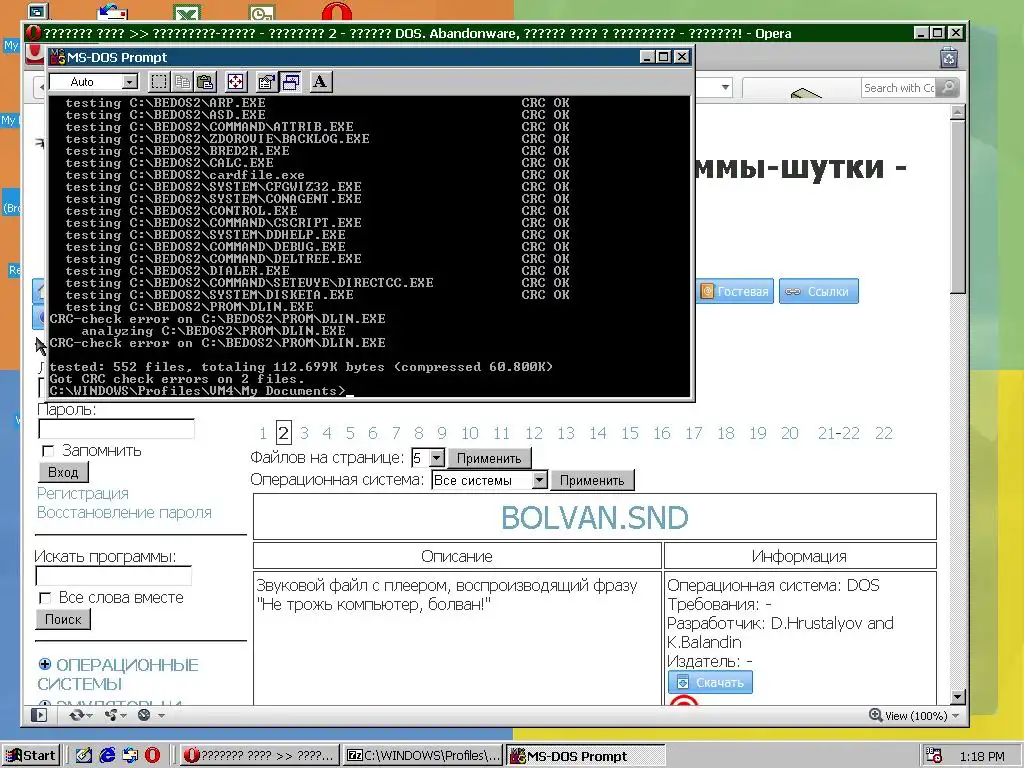Image resolution: width=1024 pixels, height=768 pixels.
Task: Click the Восстановление пароля link
Action: pos(124,513)
